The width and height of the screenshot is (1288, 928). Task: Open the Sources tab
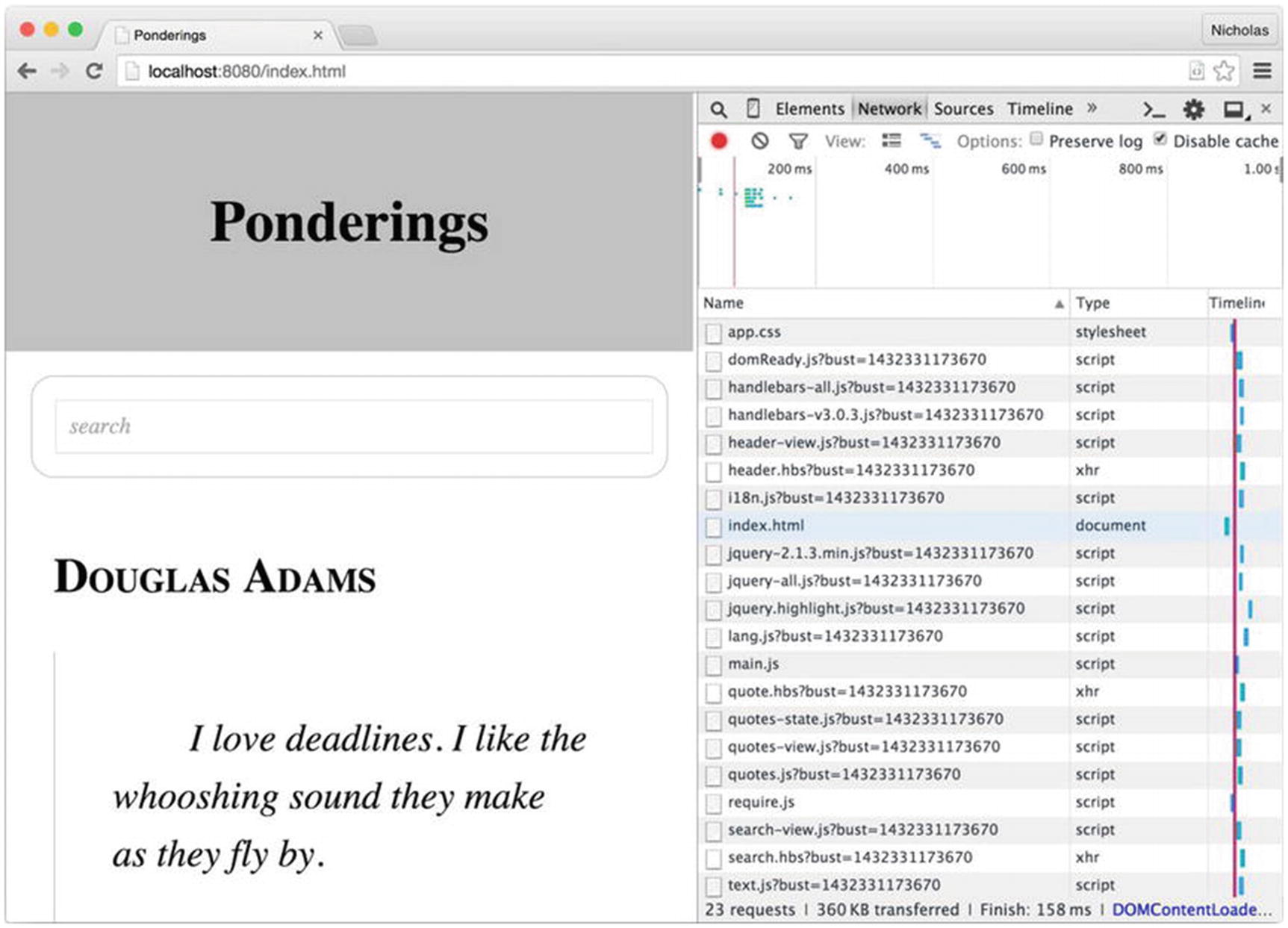pyautogui.click(x=963, y=109)
